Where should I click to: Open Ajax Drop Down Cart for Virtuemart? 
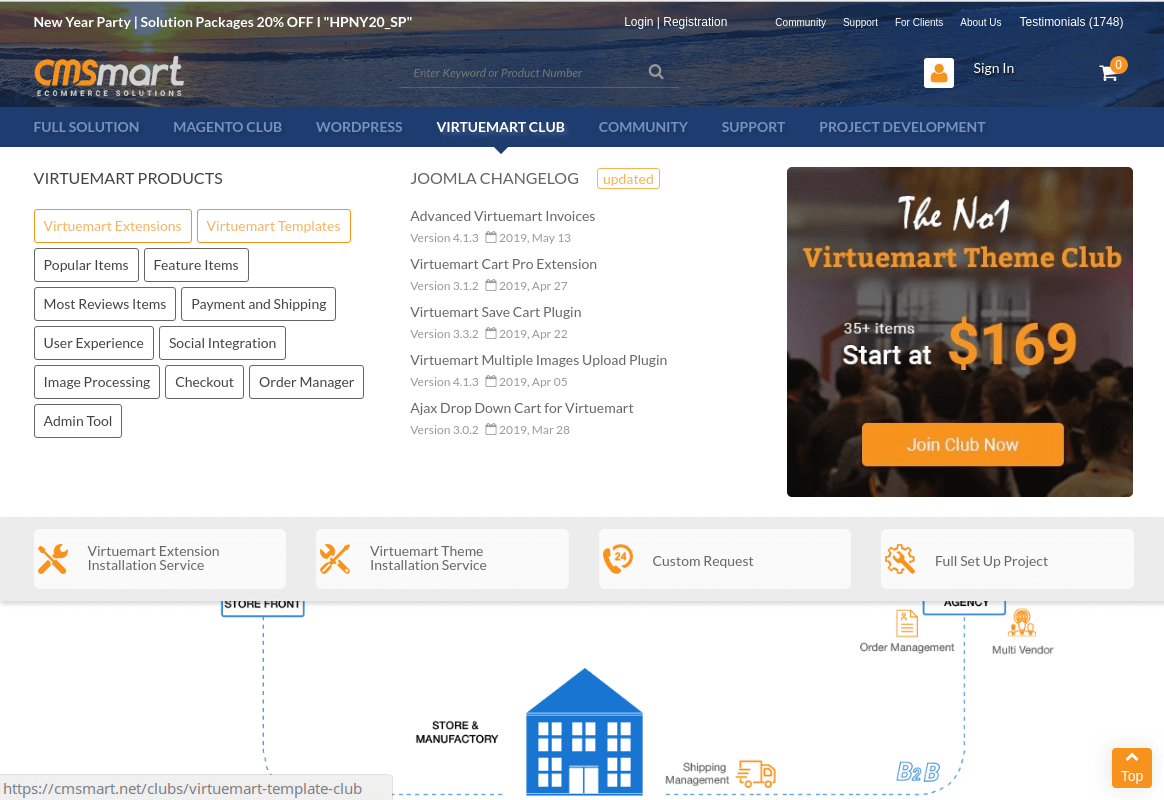(522, 408)
